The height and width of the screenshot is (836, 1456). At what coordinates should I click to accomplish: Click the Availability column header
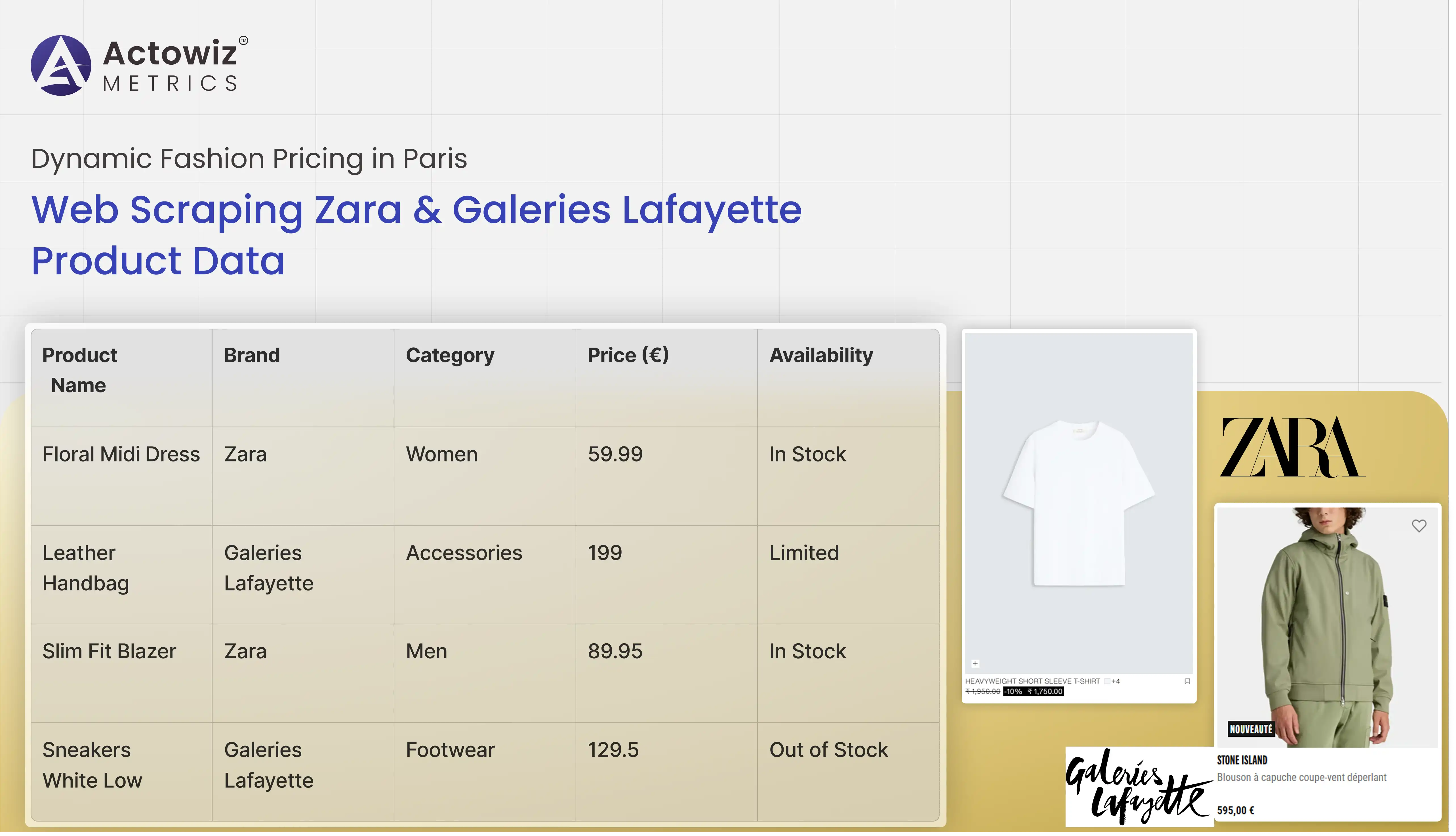821,355
